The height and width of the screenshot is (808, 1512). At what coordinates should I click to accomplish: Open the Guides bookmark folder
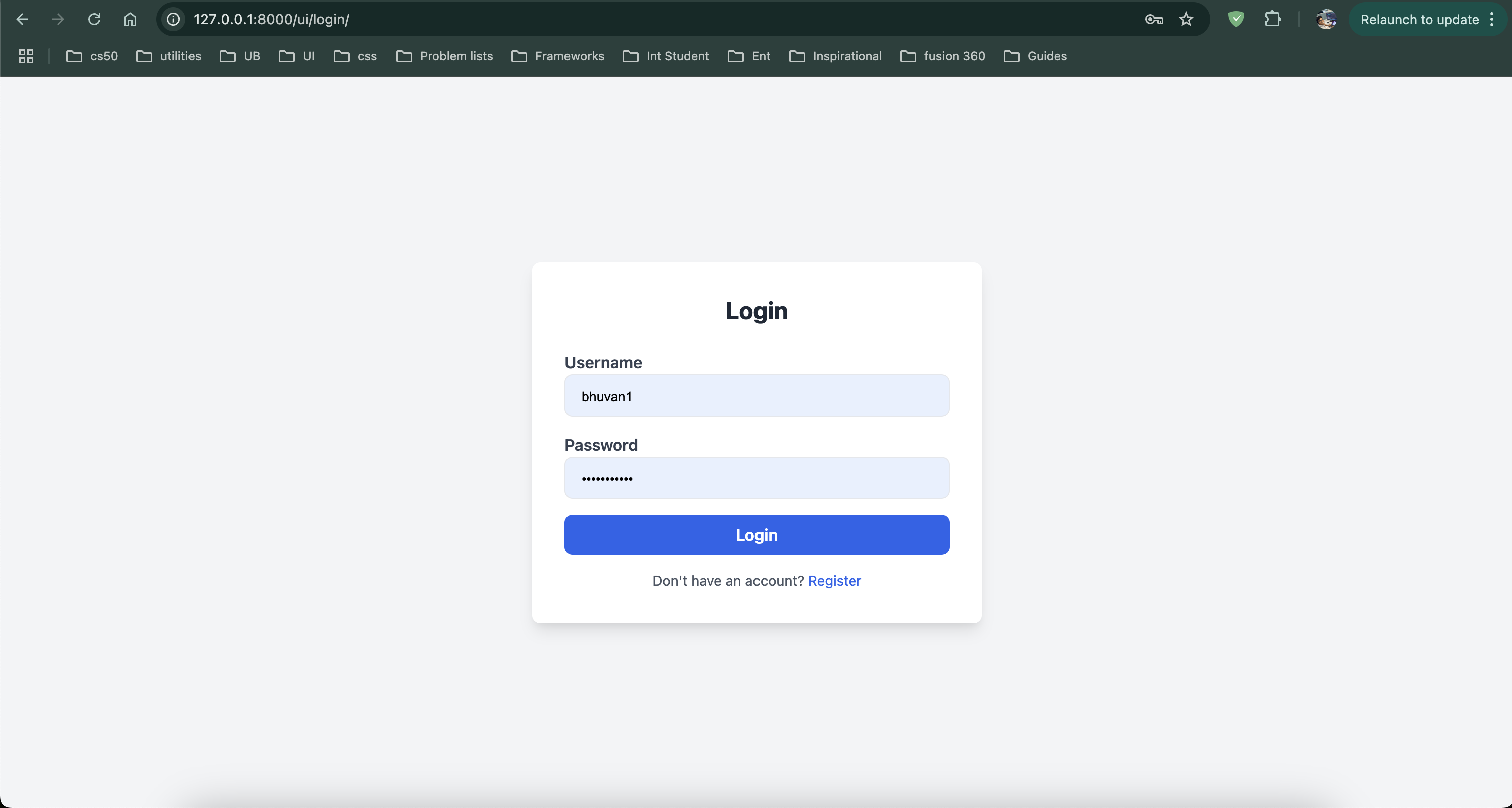(1035, 56)
